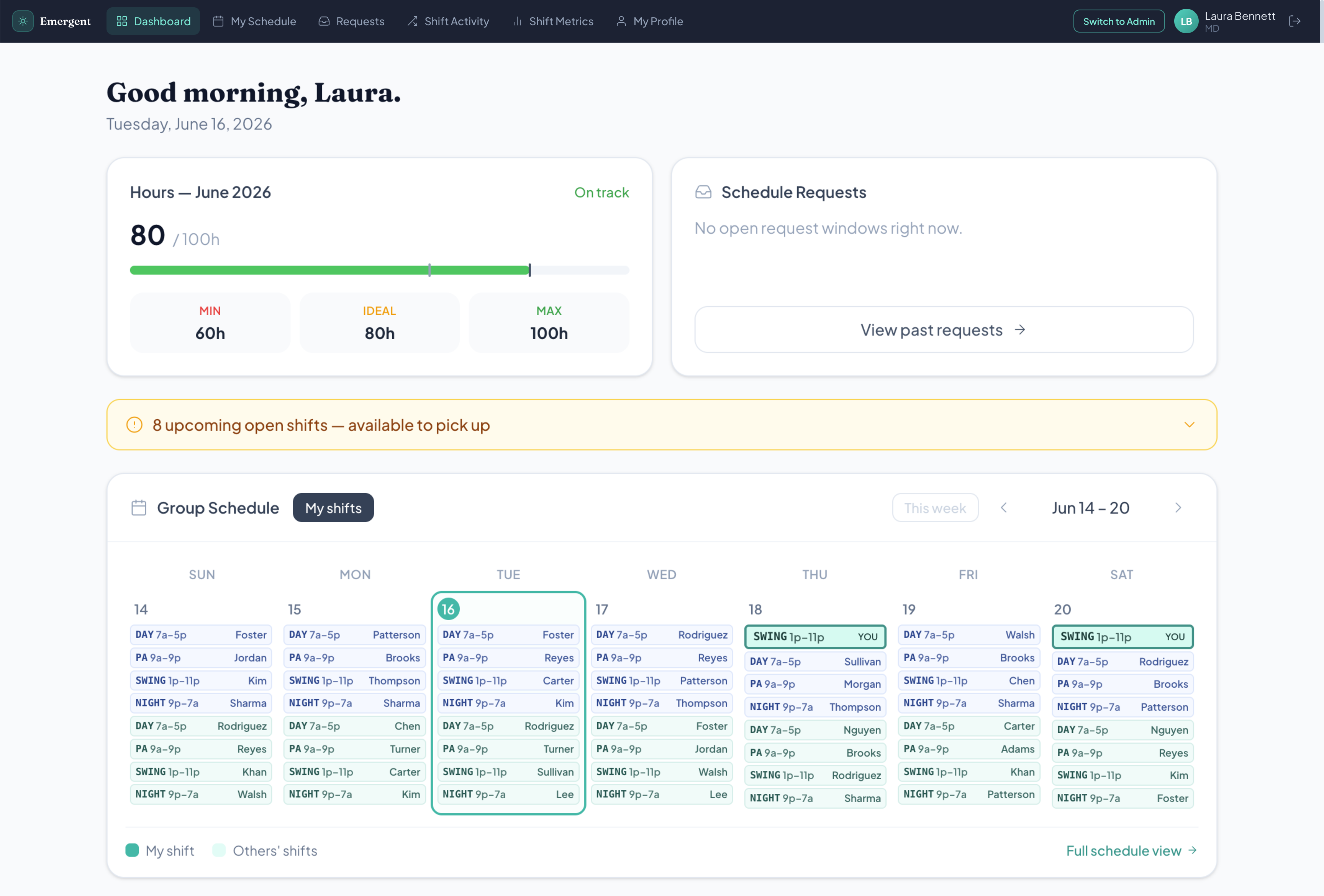
Task: Click DAY 7a–5p Rodriguez shift on Saturday
Action: 1122,661
